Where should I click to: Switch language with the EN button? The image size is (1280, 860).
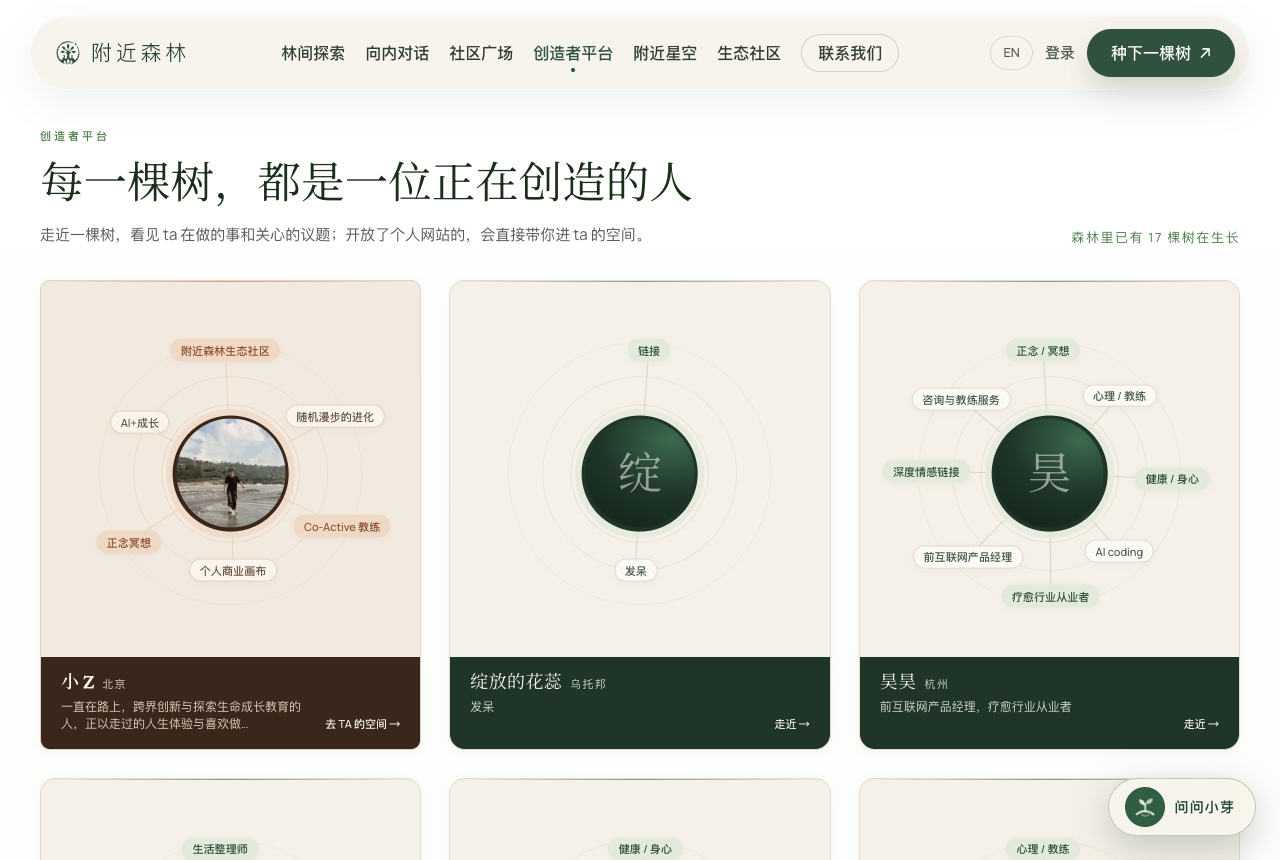click(x=1011, y=53)
